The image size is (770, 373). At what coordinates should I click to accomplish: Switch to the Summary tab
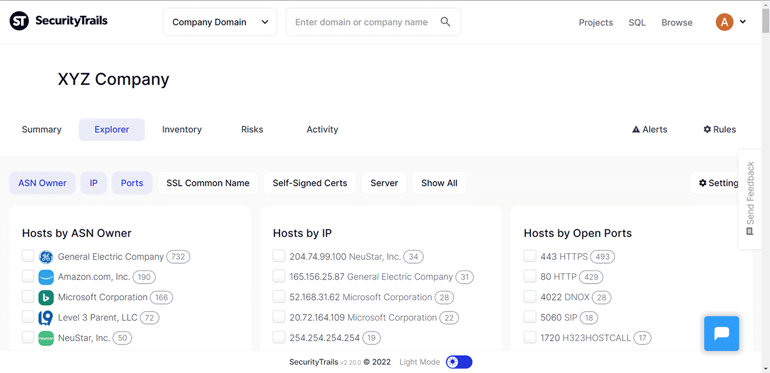point(42,130)
